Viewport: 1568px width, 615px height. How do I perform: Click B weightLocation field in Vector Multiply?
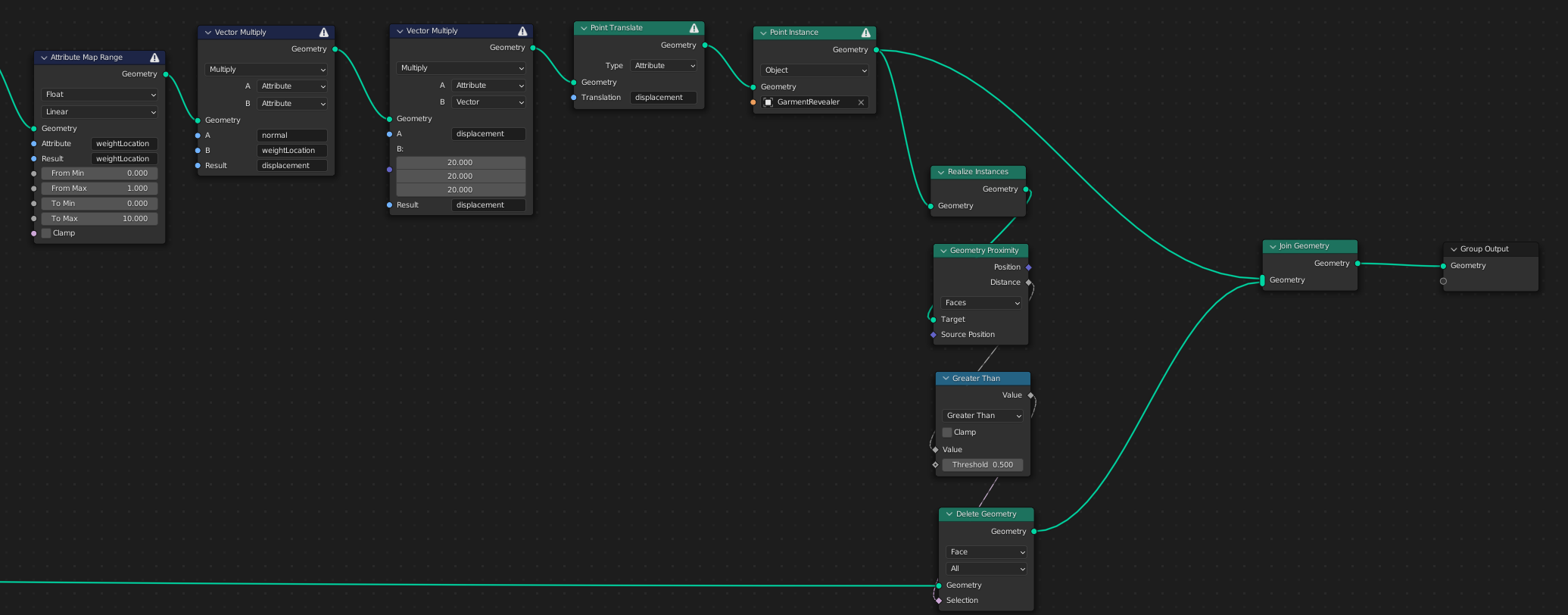click(292, 151)
